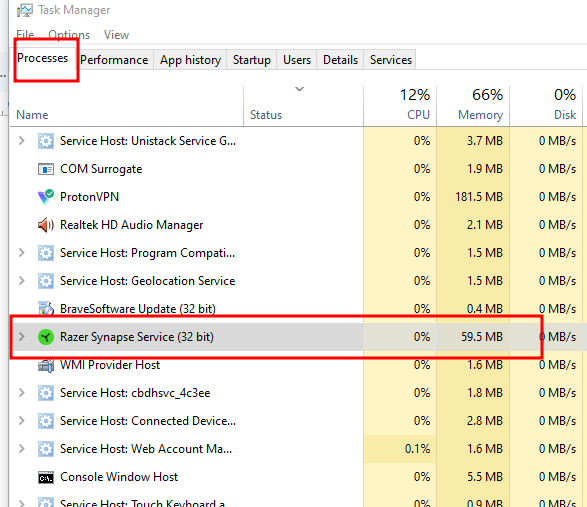Switch to the Details tab
Image resolution: width=587 pixels, height=507 pixels.
[340, 60]
